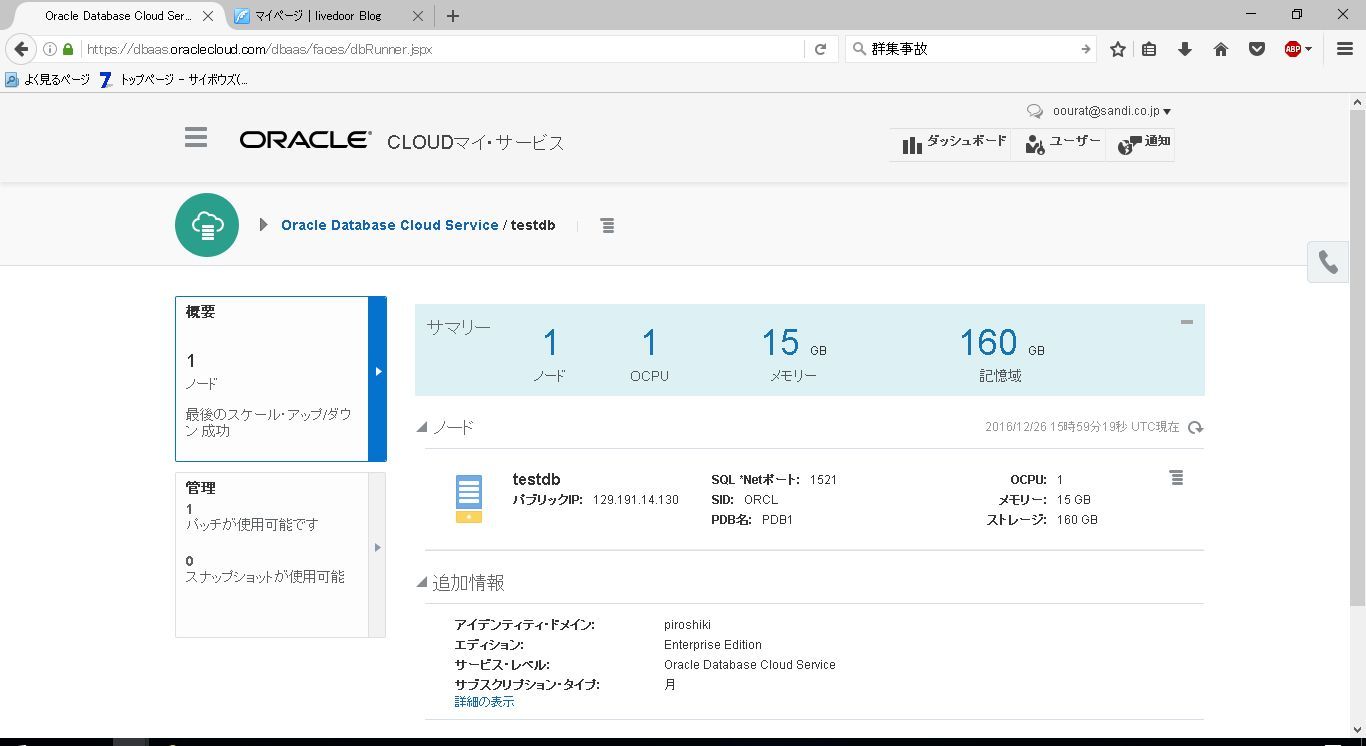This screenshot has height=746, width=1366.
Task: Go to the Firefox home page icon
Action: pos(1221,49)
